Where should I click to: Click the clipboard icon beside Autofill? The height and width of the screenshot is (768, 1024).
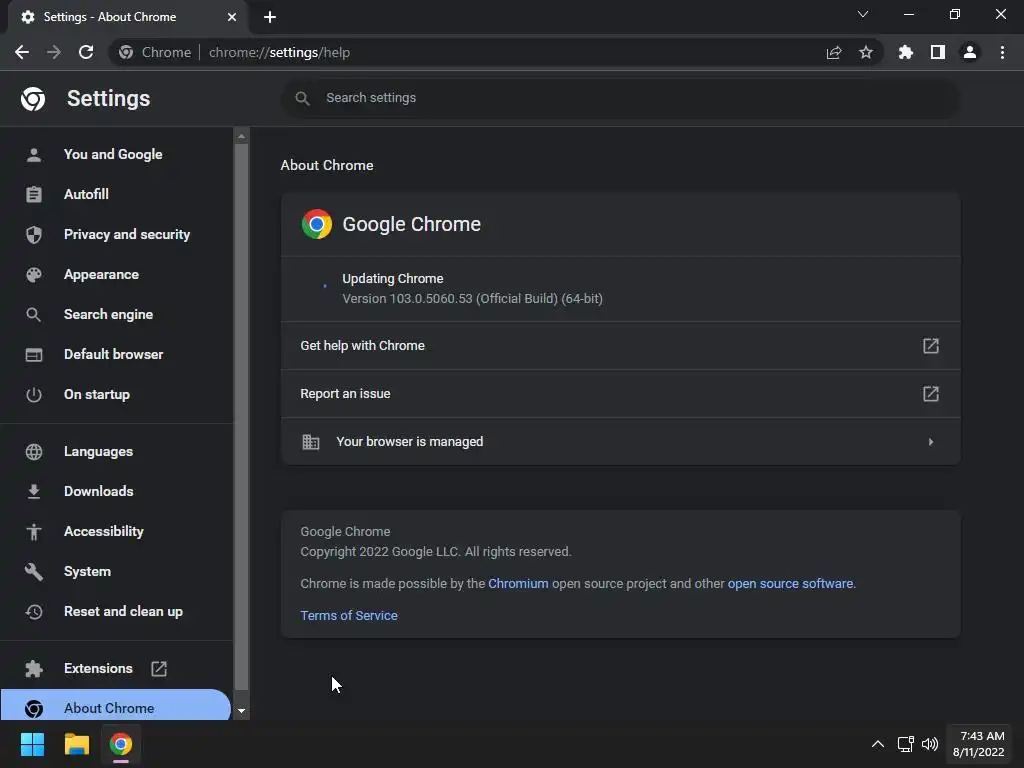pyautogui.click(x=34, y=195)
